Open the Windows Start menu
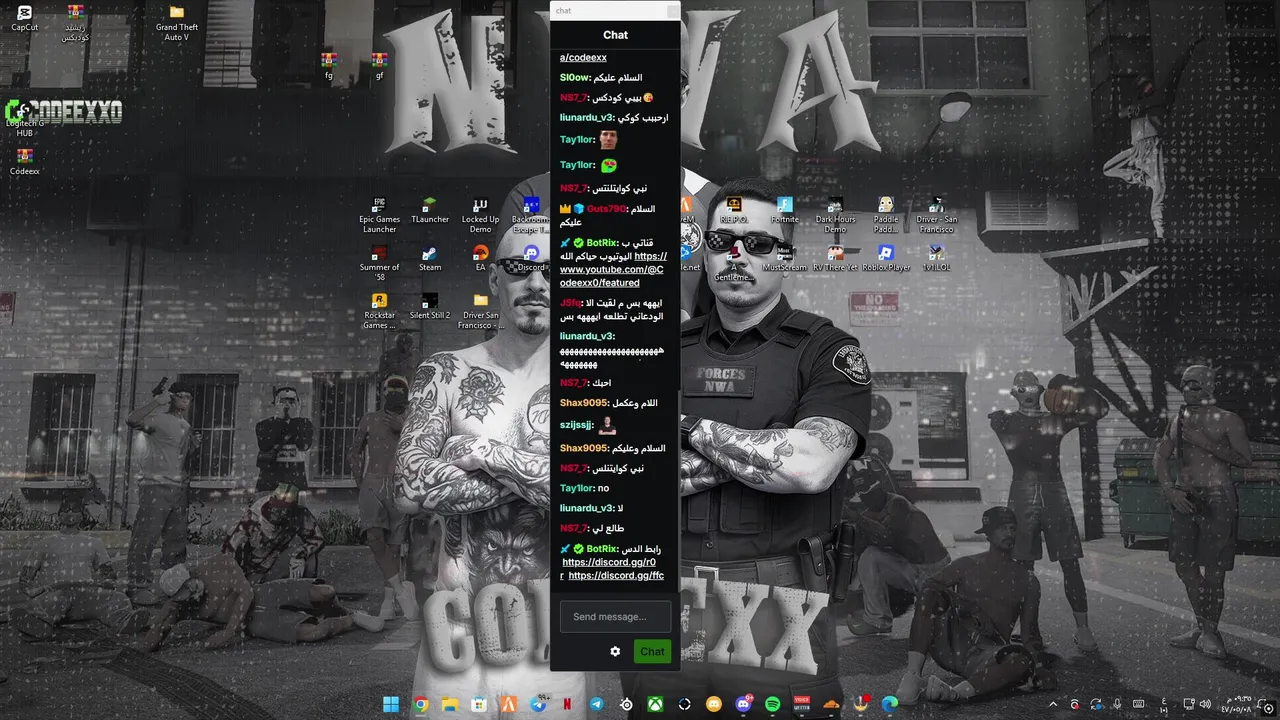Image resolution: width=1280 pixels, height=720 pixels. click(x=391, y=704)
